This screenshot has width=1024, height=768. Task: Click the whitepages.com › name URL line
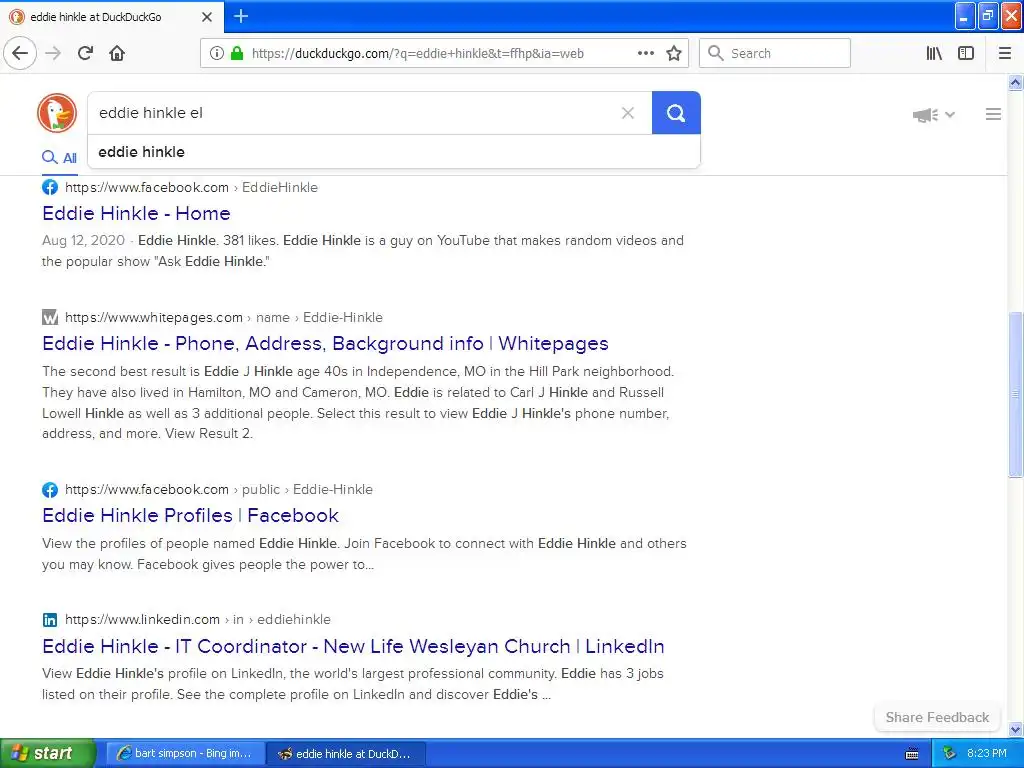tap(224, 317)
